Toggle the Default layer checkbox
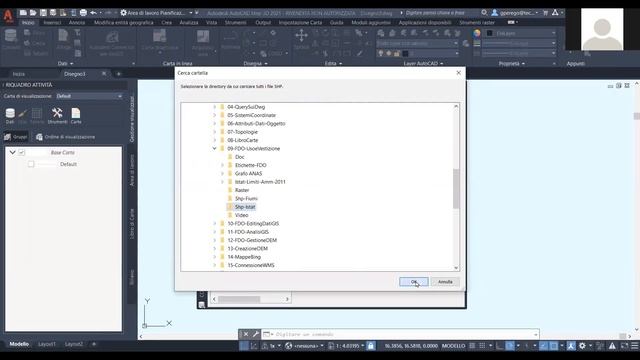The height and width of the screenshot is (360, 640). (x=31, y=164)
